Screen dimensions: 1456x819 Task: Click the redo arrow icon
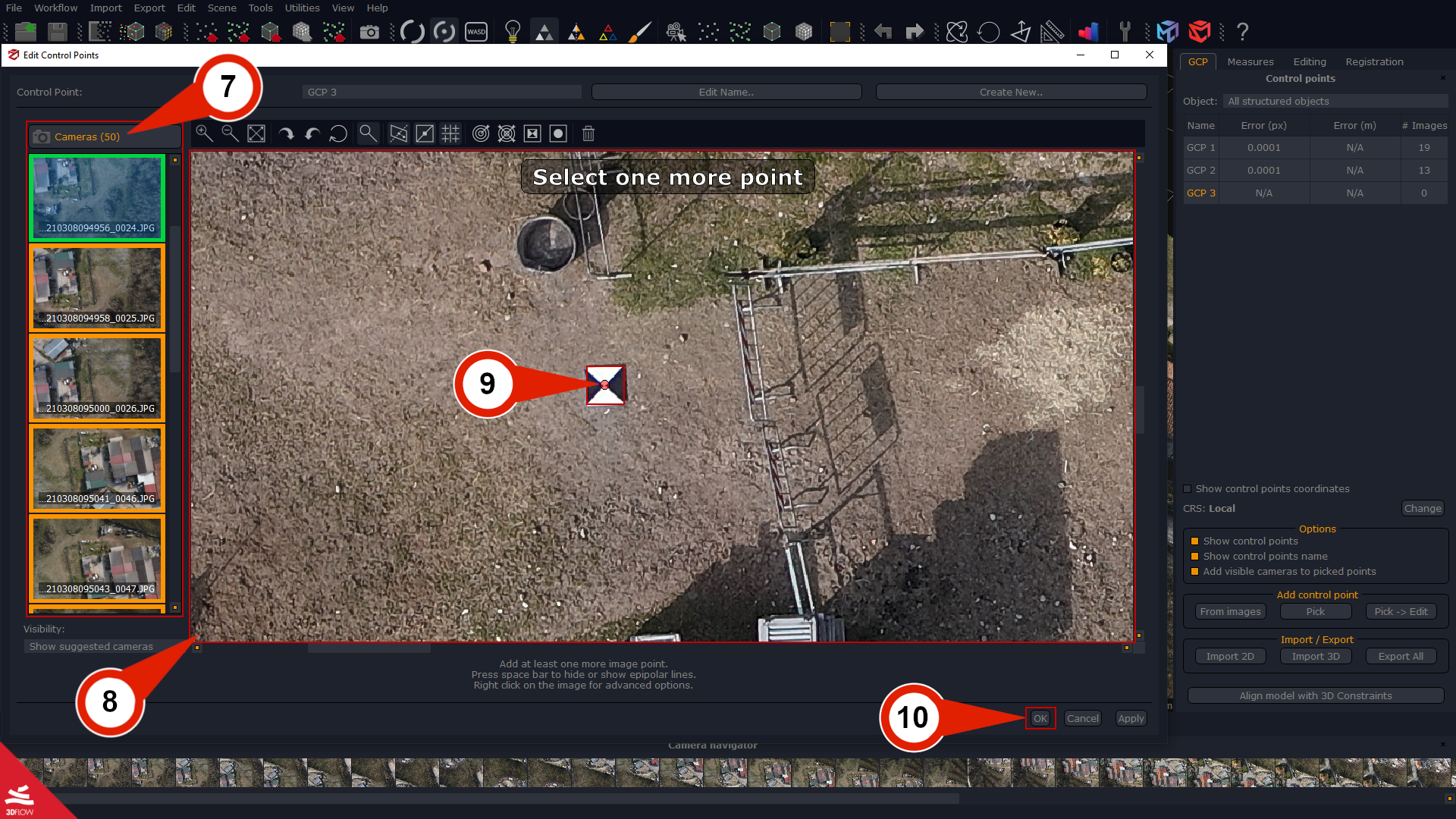pyautogui.click(x=915, y=31)
